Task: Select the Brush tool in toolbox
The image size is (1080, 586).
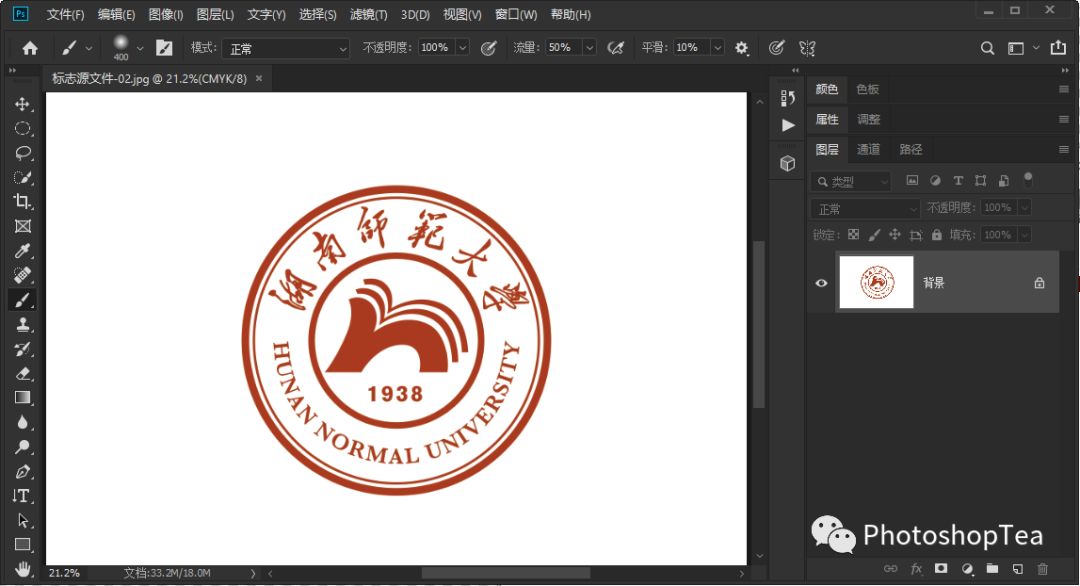Action: click(22, 300)
